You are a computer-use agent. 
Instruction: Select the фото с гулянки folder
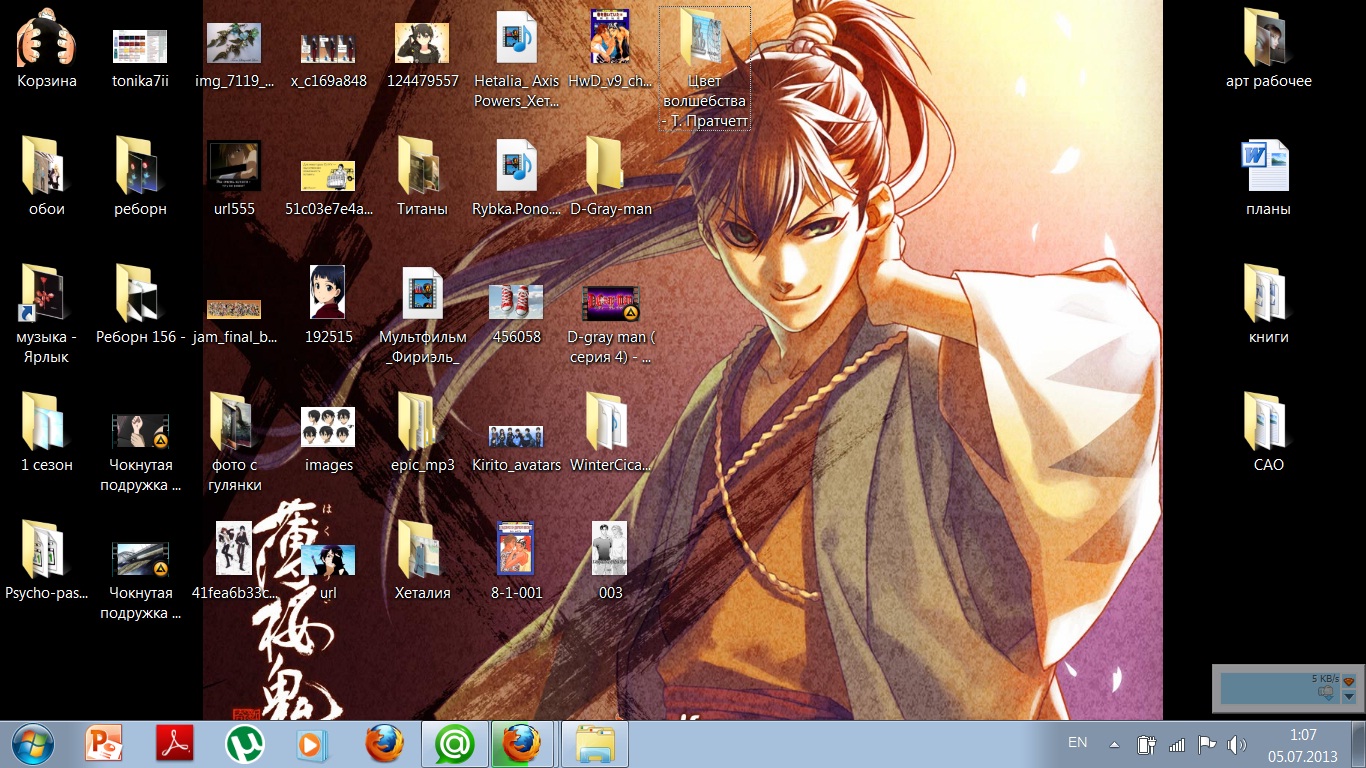[234, 443]
